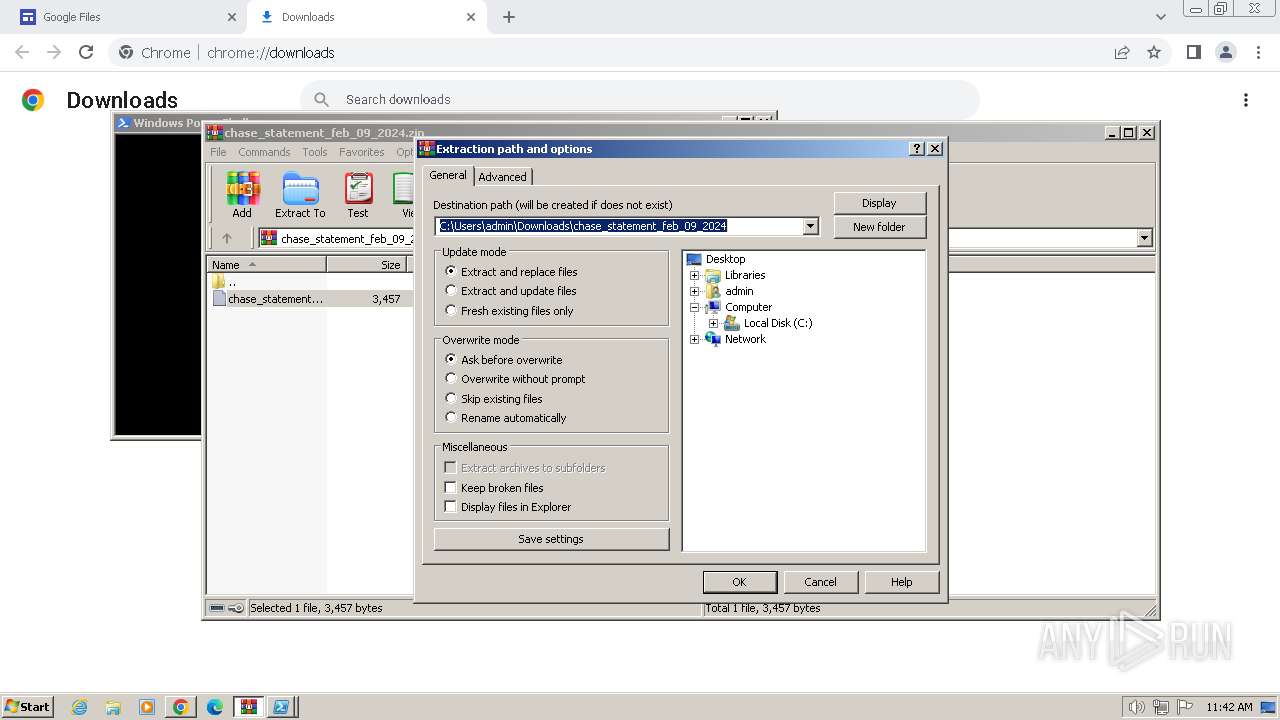Click the Windows Start button
This screenshot has height=720, width=1280.
coord(27,707)
